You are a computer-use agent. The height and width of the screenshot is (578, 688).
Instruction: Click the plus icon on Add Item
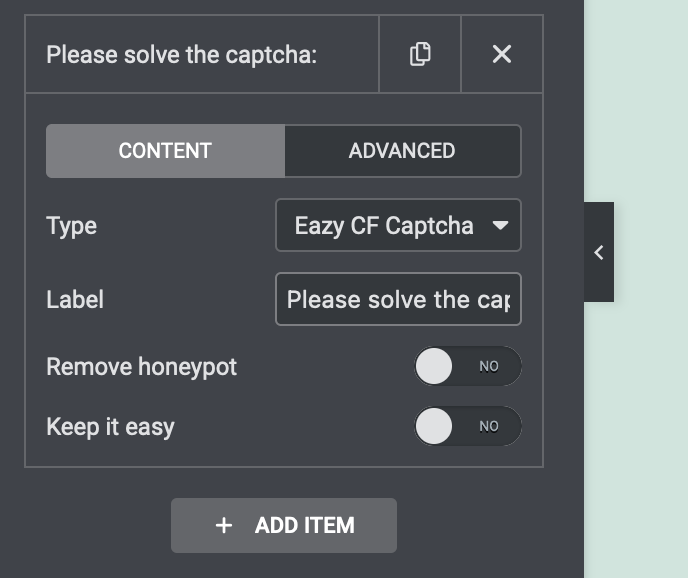(x=224, y=525)
